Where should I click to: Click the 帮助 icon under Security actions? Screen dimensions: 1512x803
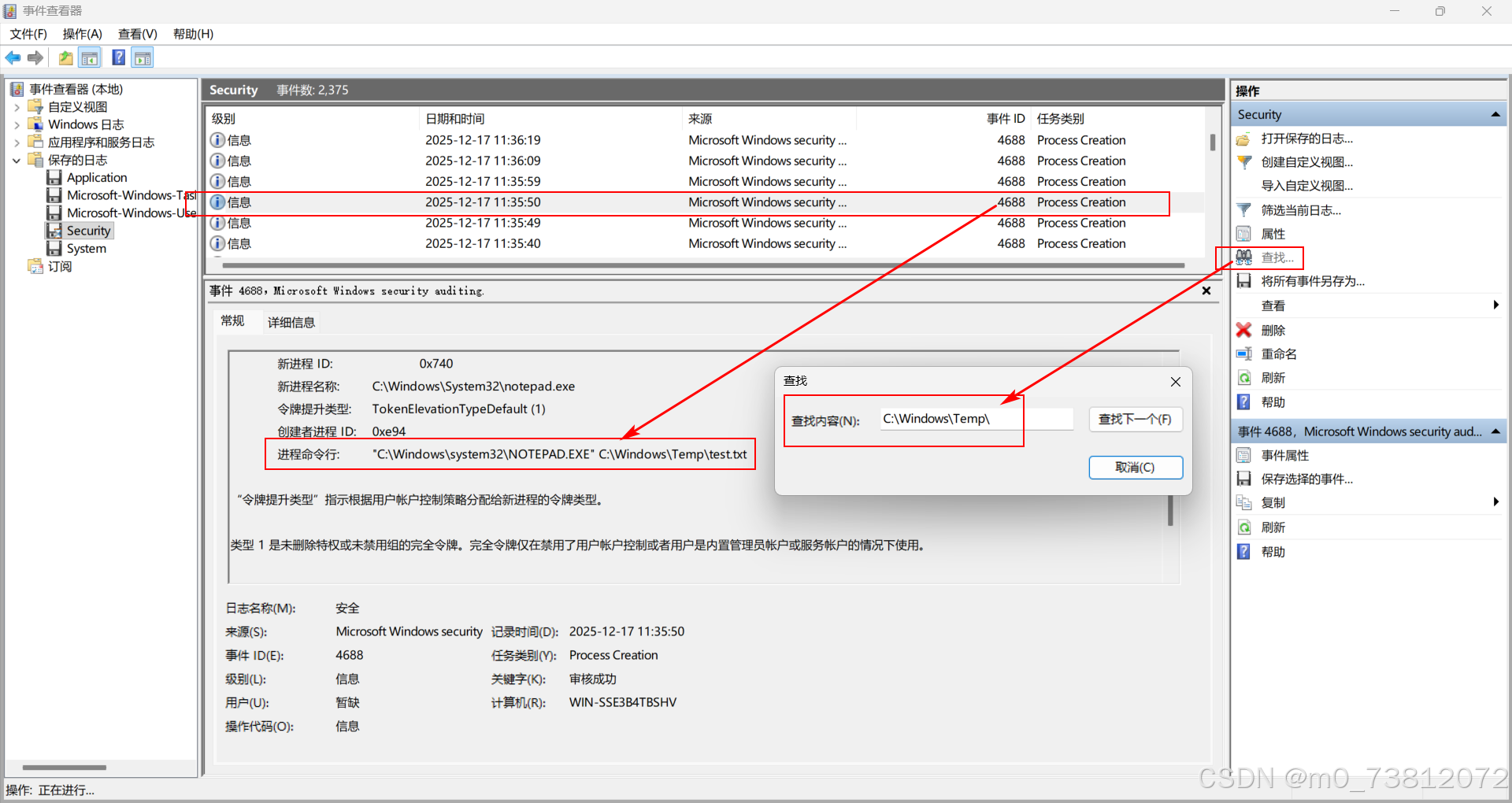(x=1243, y=402)
